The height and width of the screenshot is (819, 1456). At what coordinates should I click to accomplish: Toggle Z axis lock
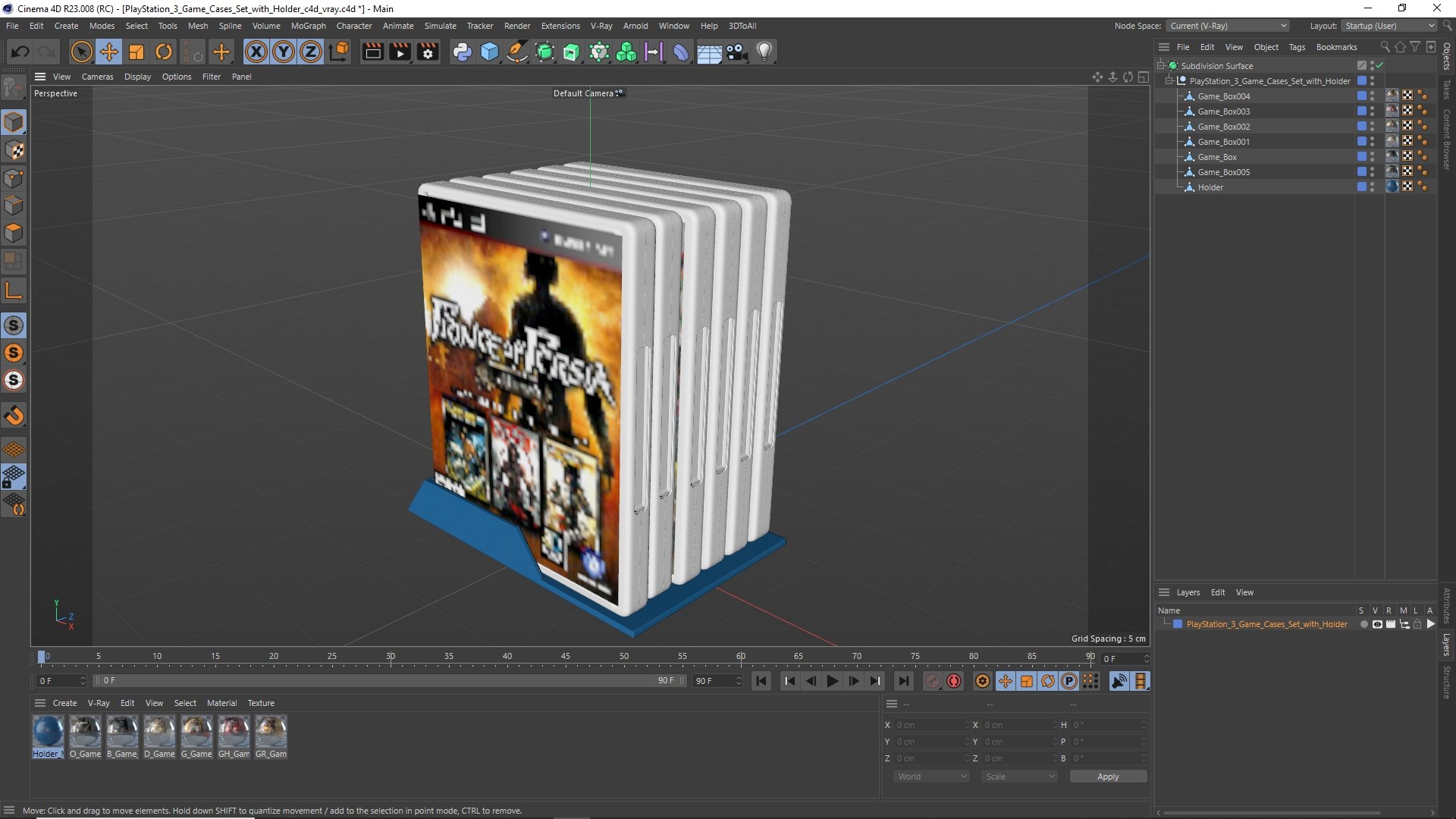311,52
